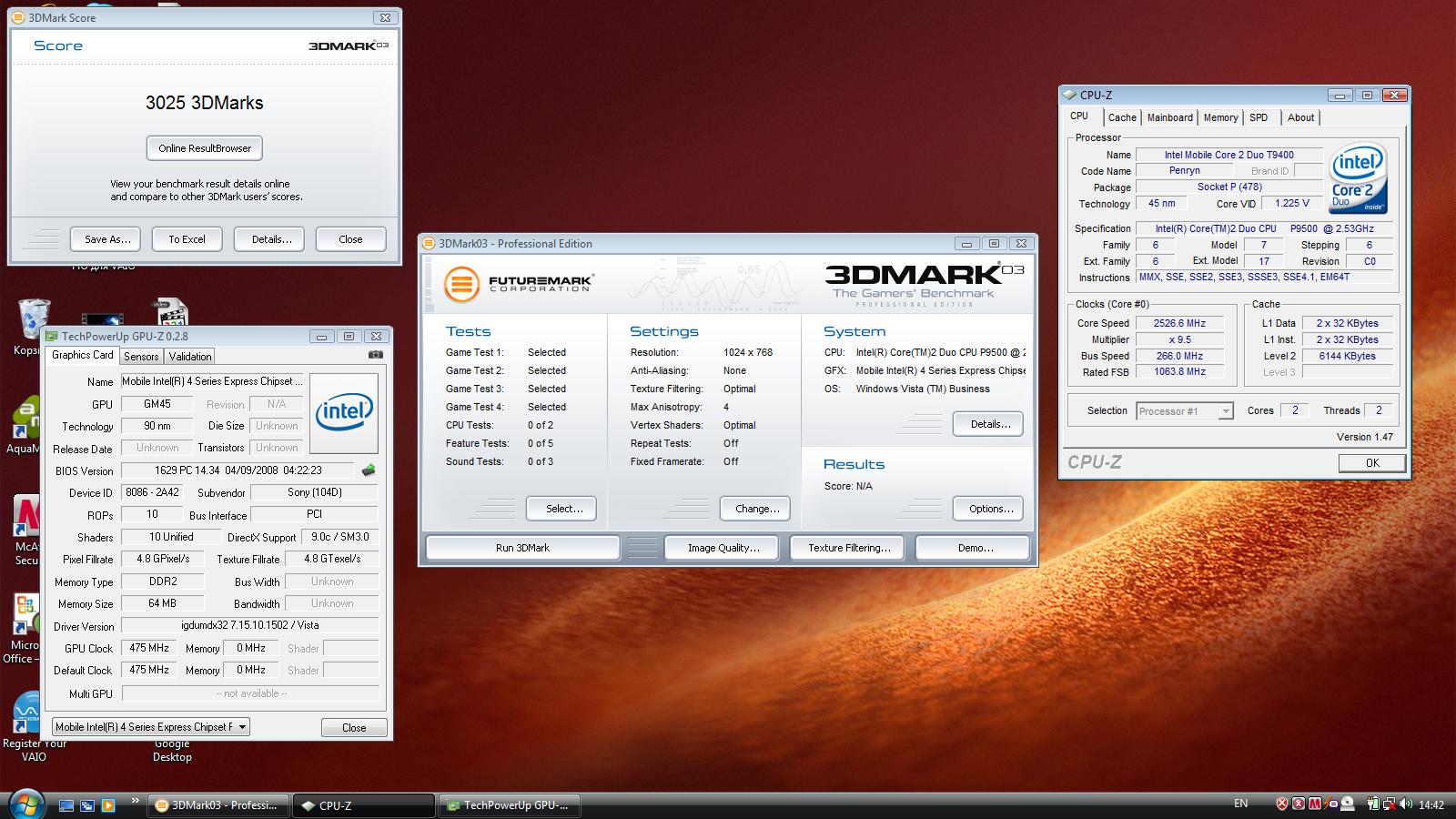This screenshot has width=1456, height=819.
Task: Click the McAfee M tray icon
Action: (x=1314, y=804)
